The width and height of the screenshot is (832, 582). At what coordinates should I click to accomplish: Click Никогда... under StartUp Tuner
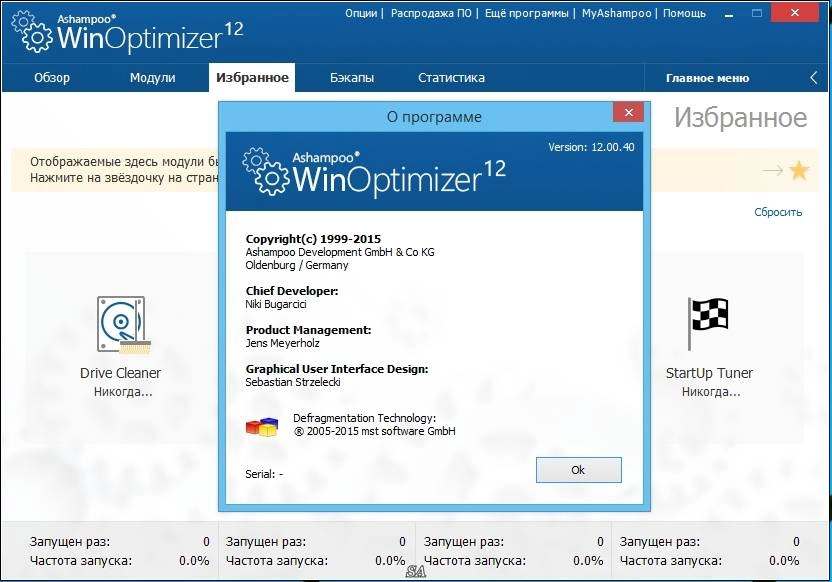[x=710, y=392]
